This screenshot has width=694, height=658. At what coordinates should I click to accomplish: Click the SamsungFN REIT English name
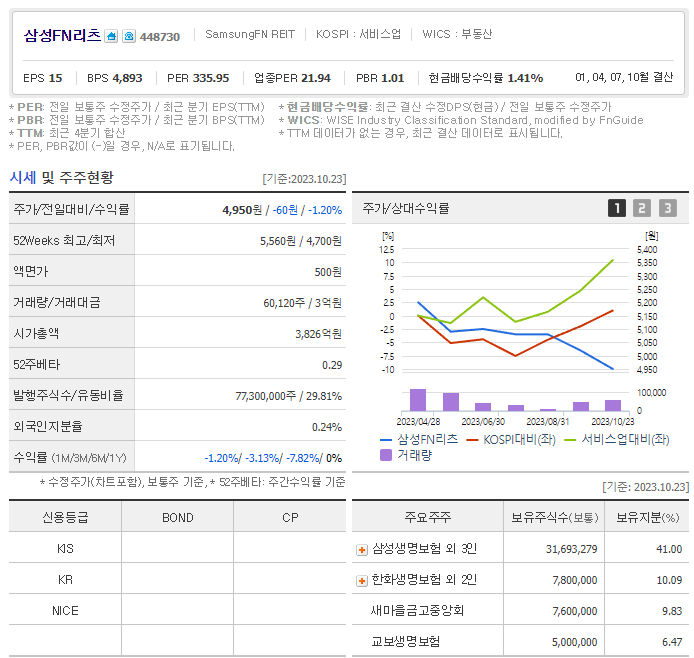250,35
